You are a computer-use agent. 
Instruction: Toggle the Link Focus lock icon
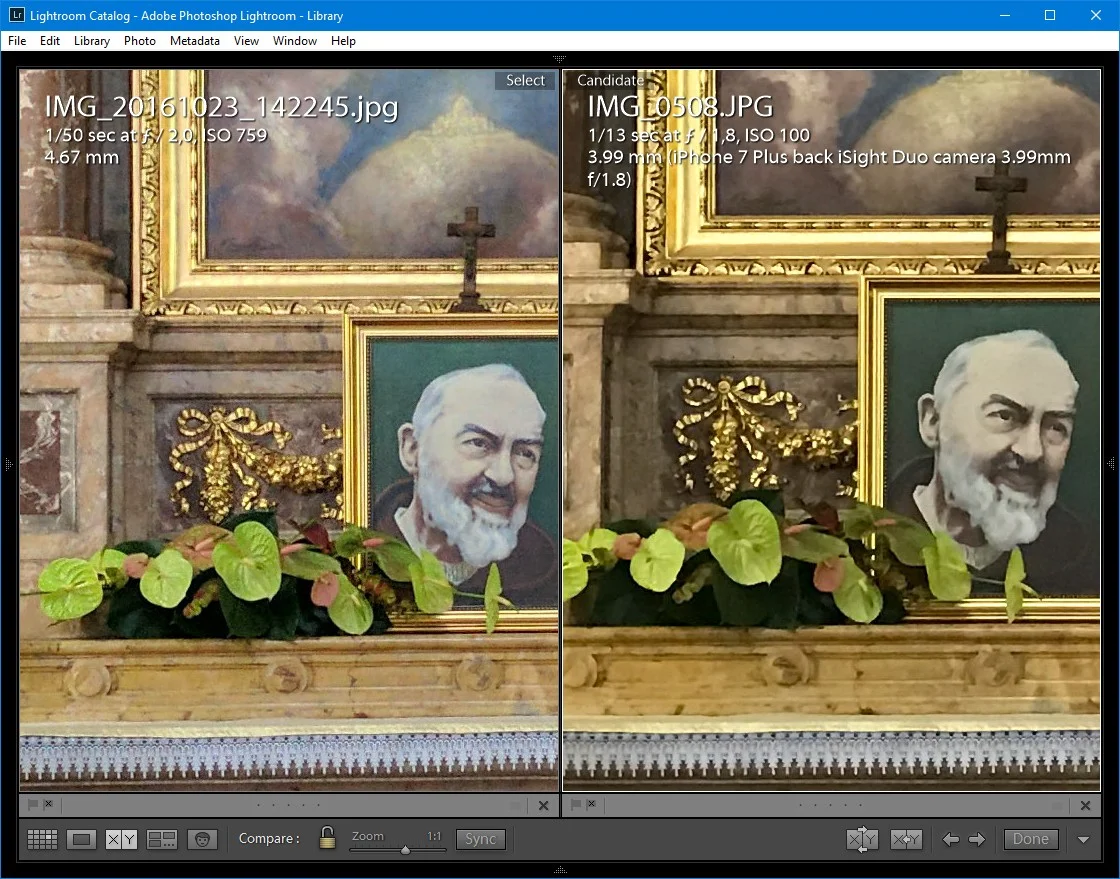coord(327,838)
